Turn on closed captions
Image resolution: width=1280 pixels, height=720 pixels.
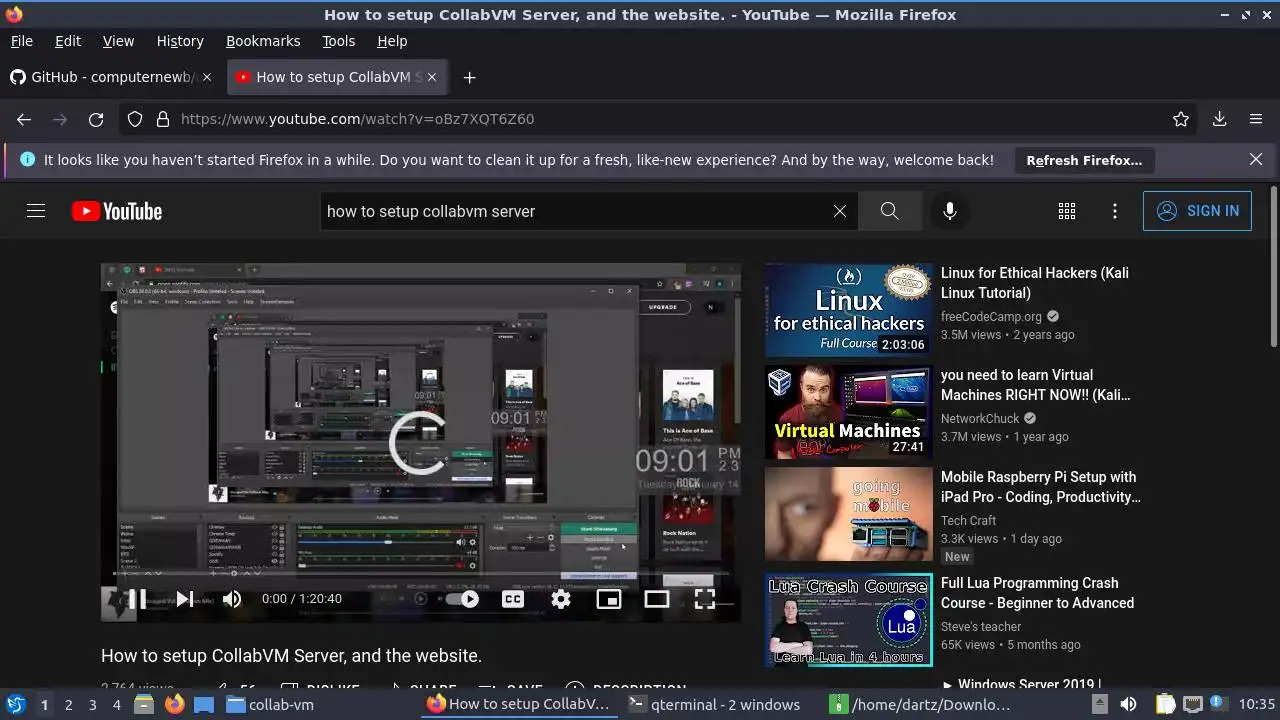pos(513,599)
